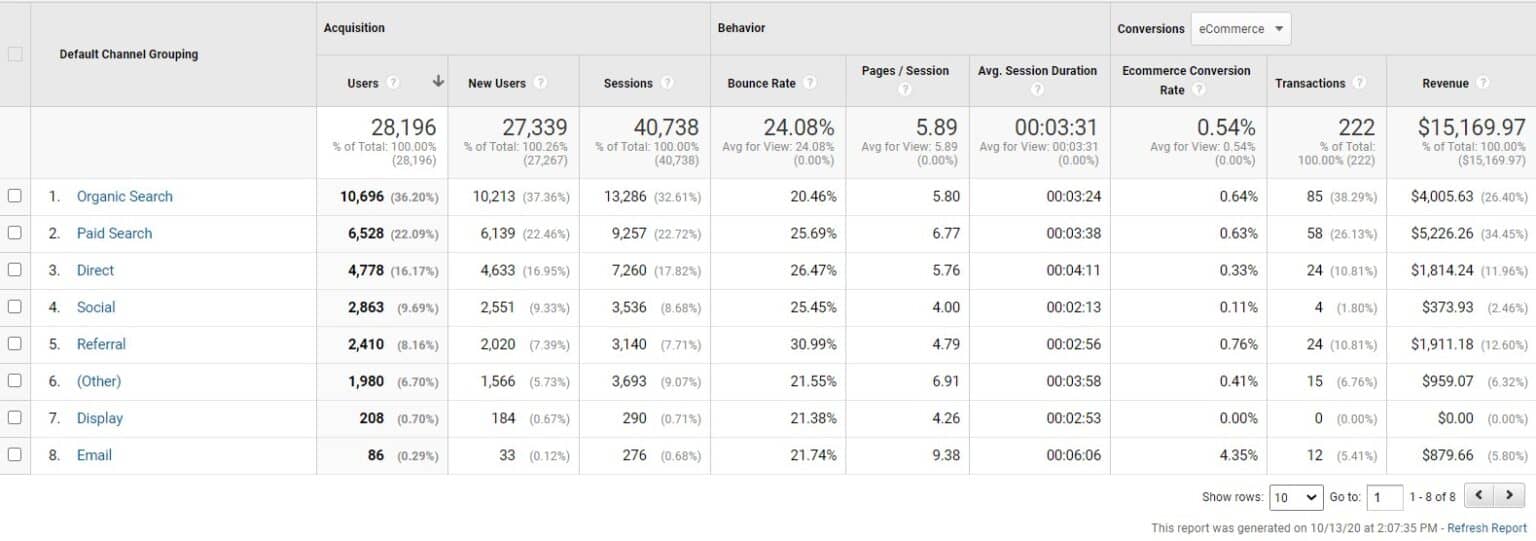Click the Transactions help icon
Image resolution: width=1536 pixels, height=541 pixels.
[1359, 83]
